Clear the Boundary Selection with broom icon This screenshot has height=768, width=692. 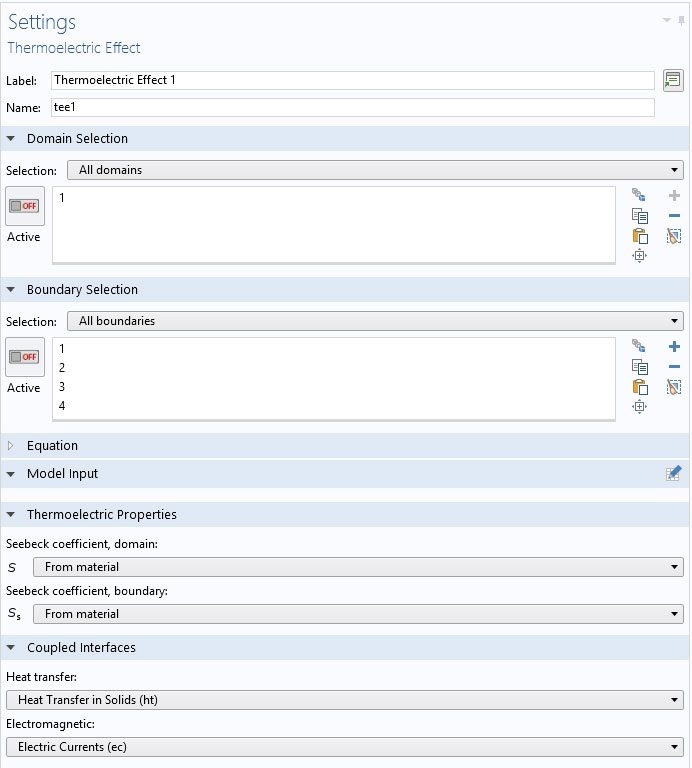tap(674, 387)
